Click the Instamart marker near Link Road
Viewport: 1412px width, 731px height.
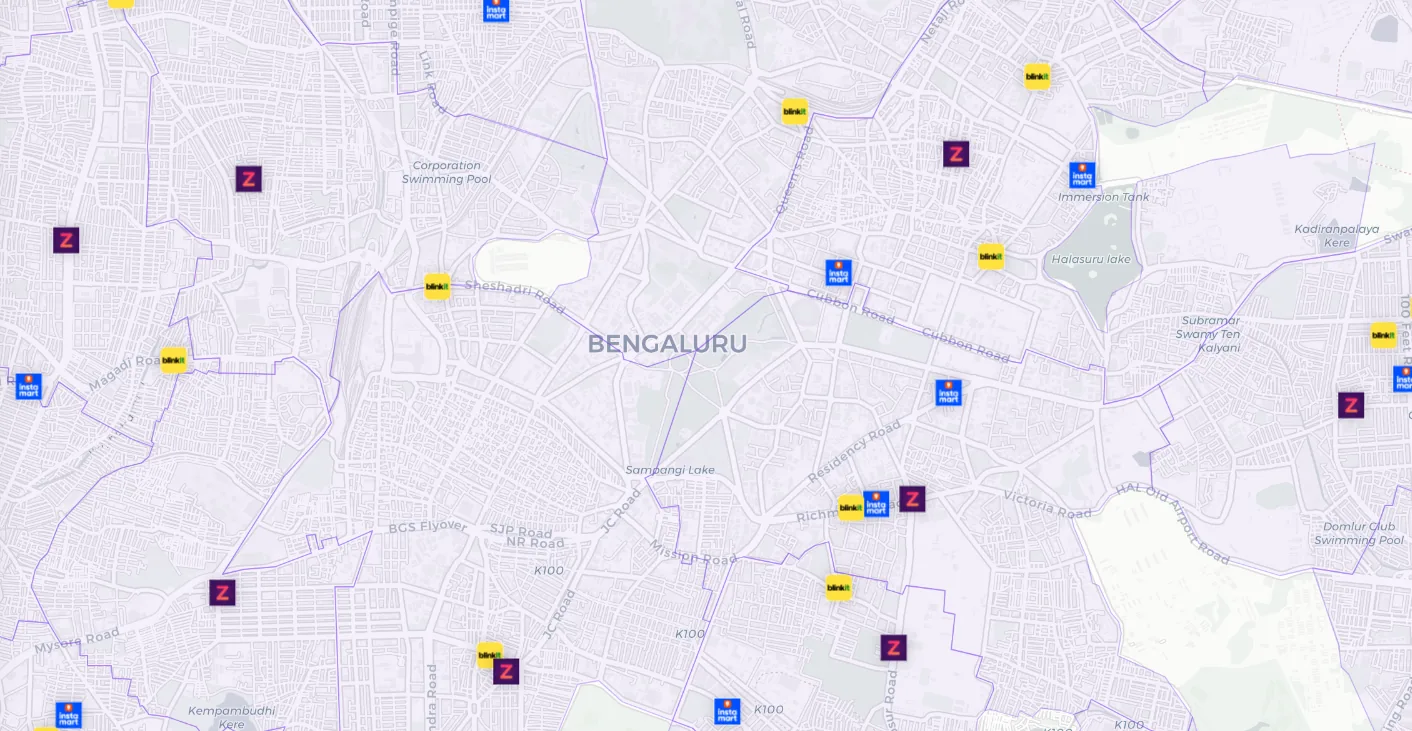coord(496,9)
